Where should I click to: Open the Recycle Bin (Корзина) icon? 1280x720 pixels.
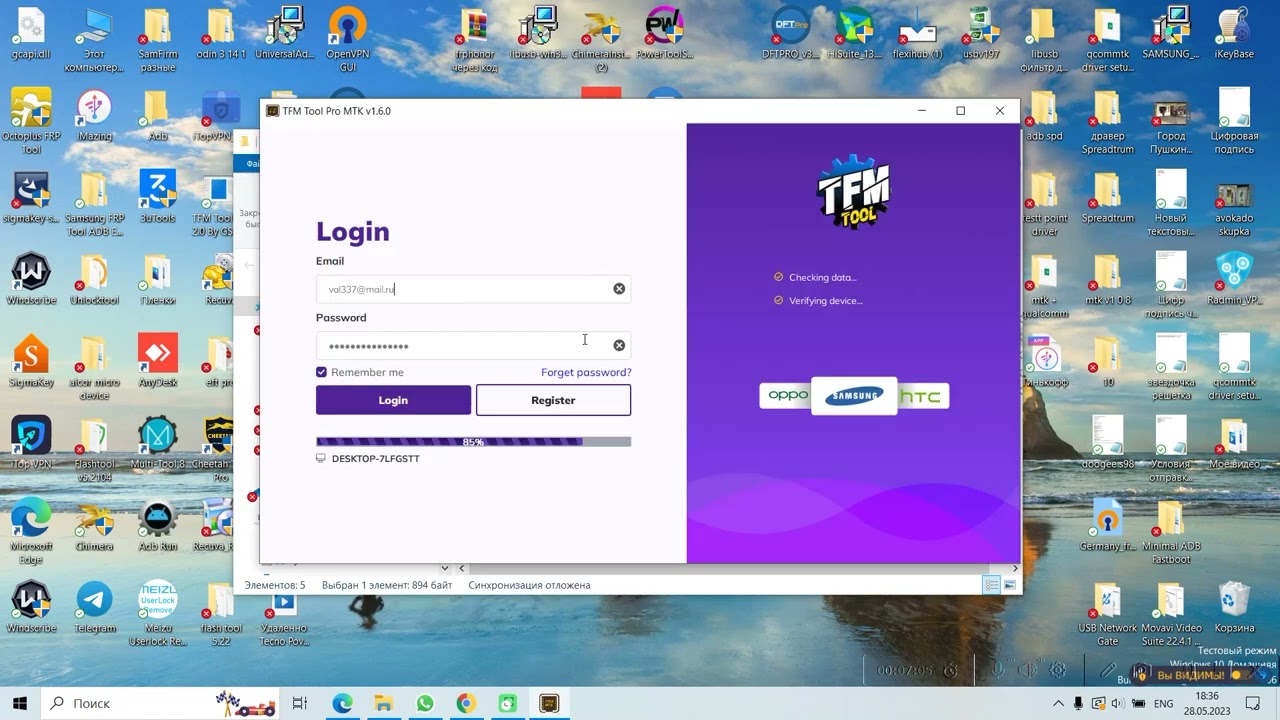pyautogui.click(x=1234, y=607)
